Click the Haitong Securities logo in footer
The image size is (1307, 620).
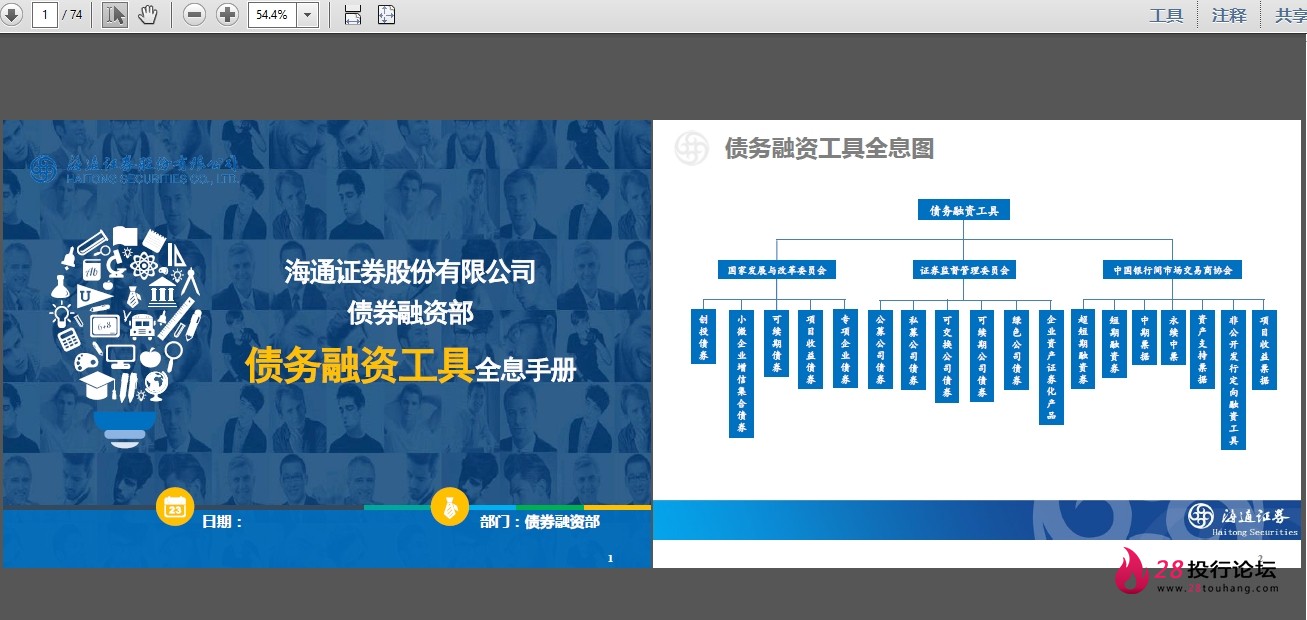pos(1241,520)
